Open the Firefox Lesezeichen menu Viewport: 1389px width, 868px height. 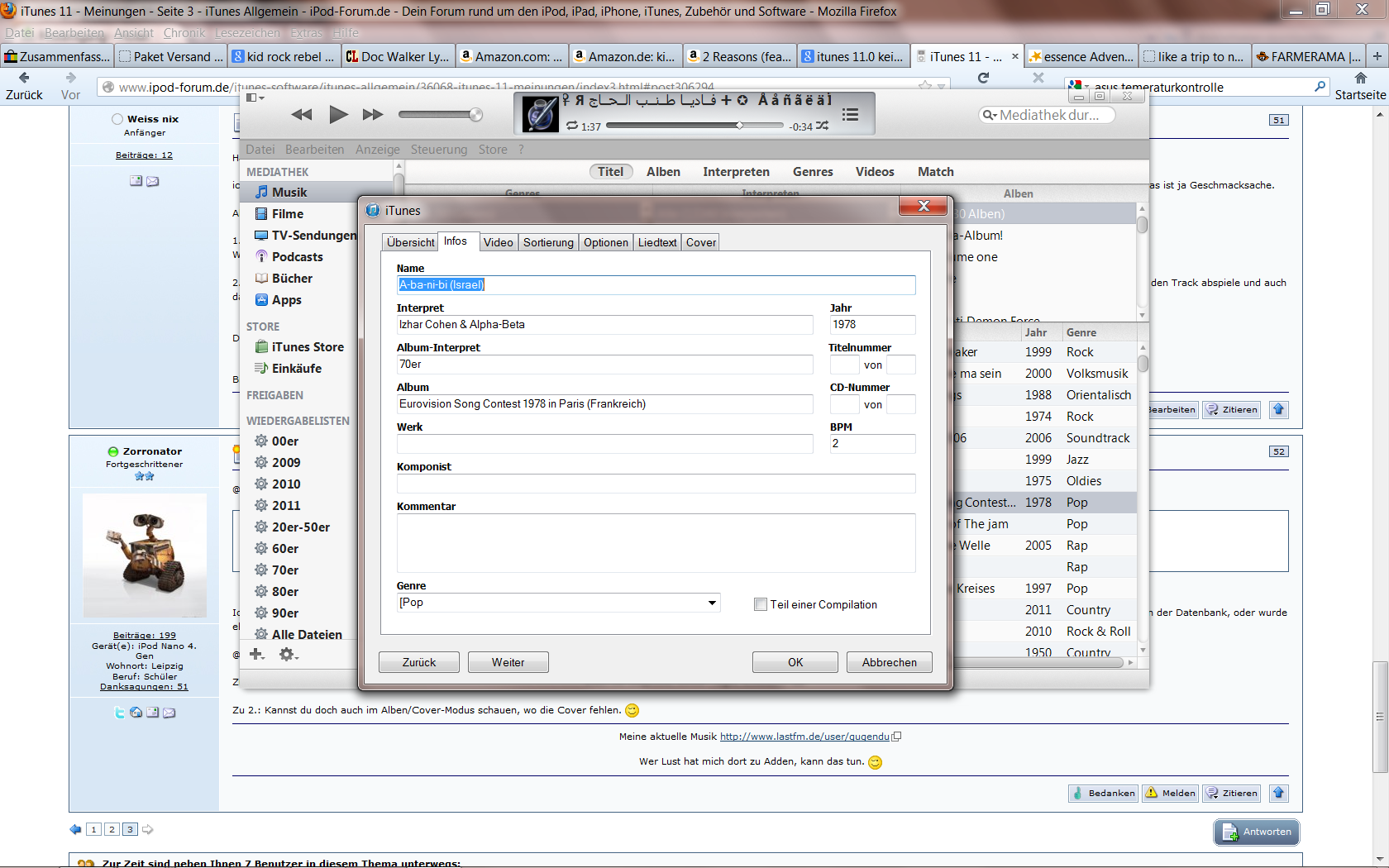point(247,33)
